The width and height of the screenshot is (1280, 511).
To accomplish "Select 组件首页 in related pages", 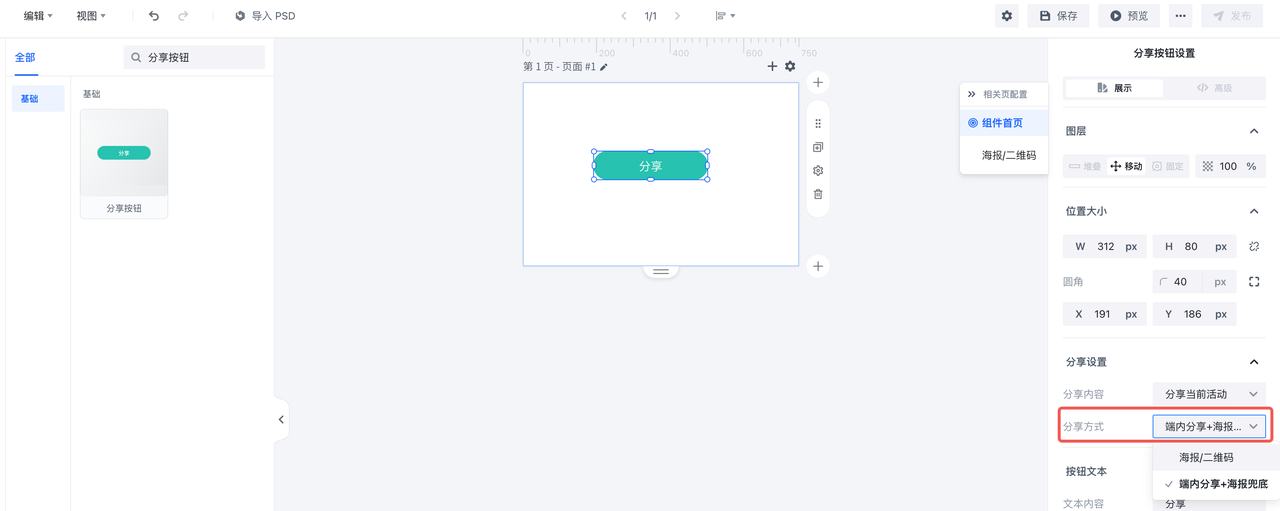I will [x=1004, y=123].
